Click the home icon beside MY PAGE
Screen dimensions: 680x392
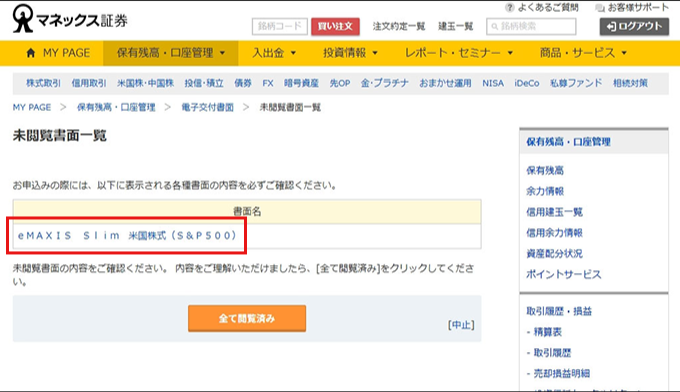(31, 53)
